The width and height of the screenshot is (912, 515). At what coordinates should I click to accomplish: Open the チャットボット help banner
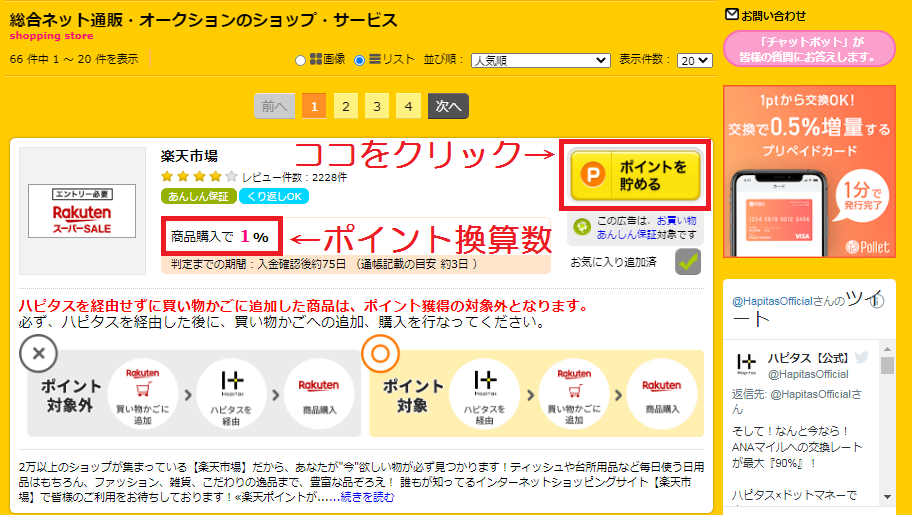(809, 49)
